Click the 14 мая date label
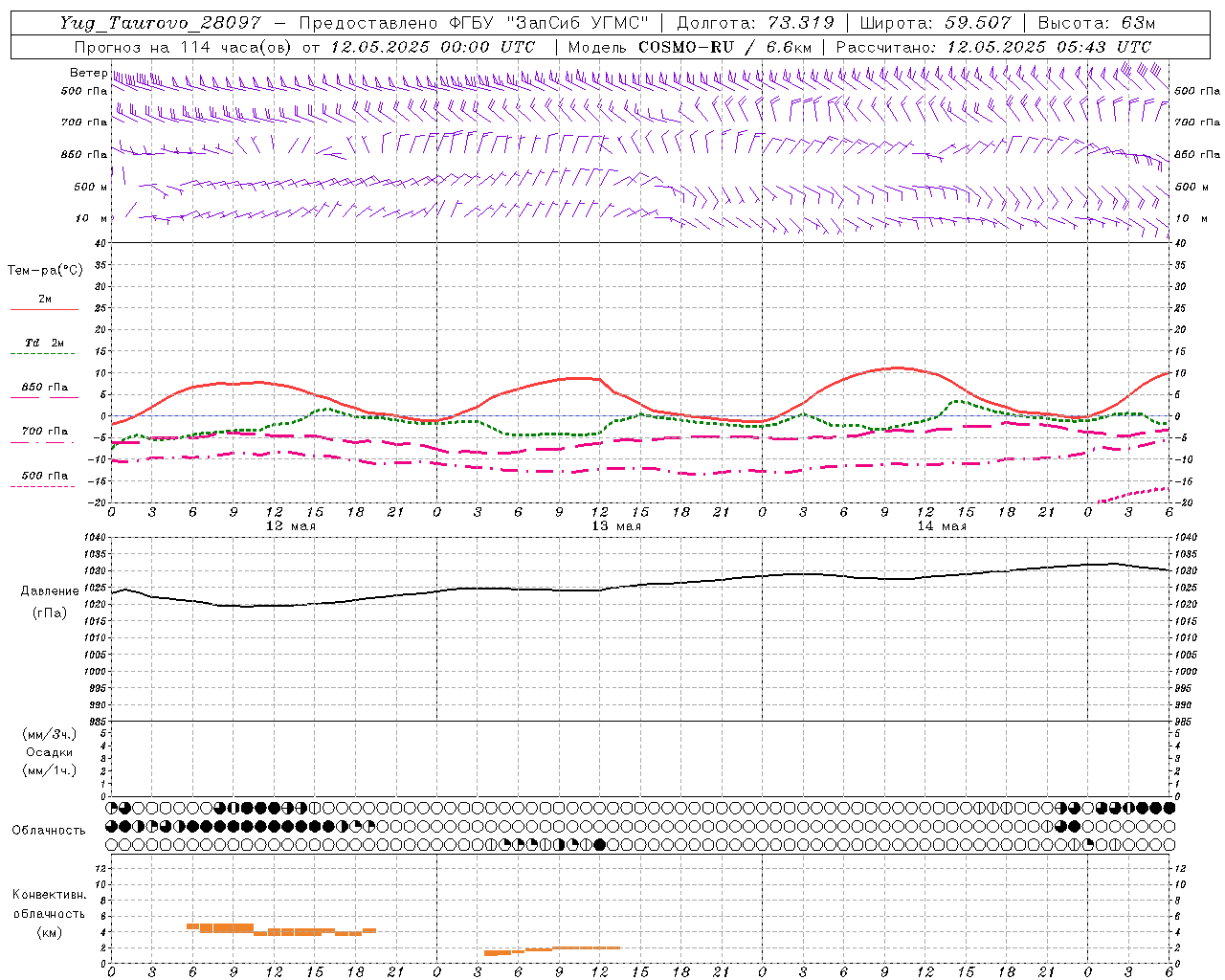The image size is (1225, 980). pyautogui.click(x=942, y=526)
